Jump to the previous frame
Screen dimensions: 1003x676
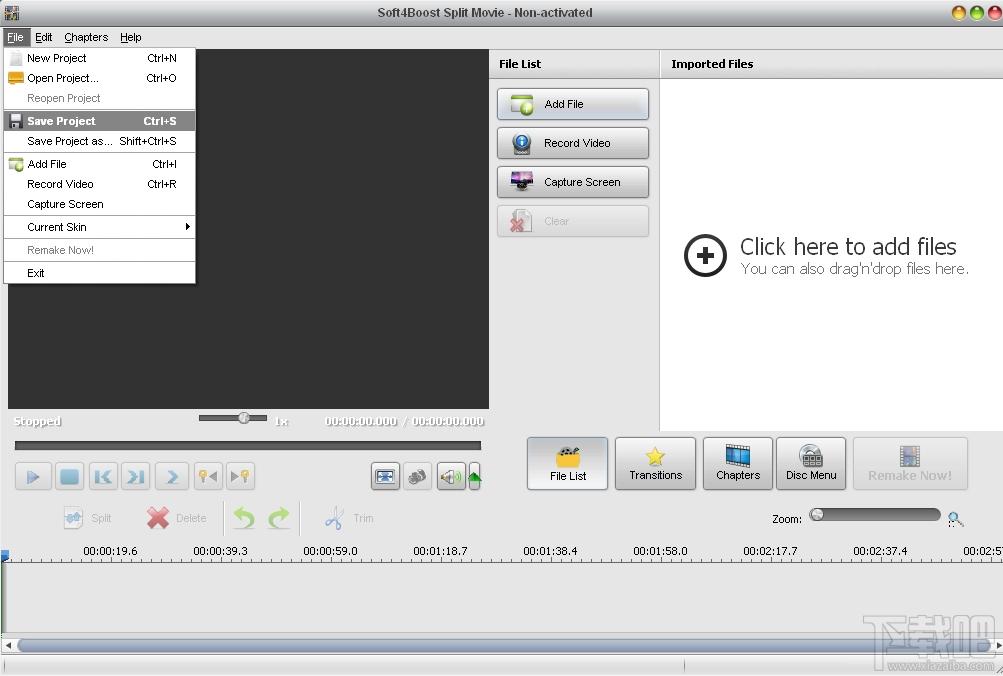point(103,476)
